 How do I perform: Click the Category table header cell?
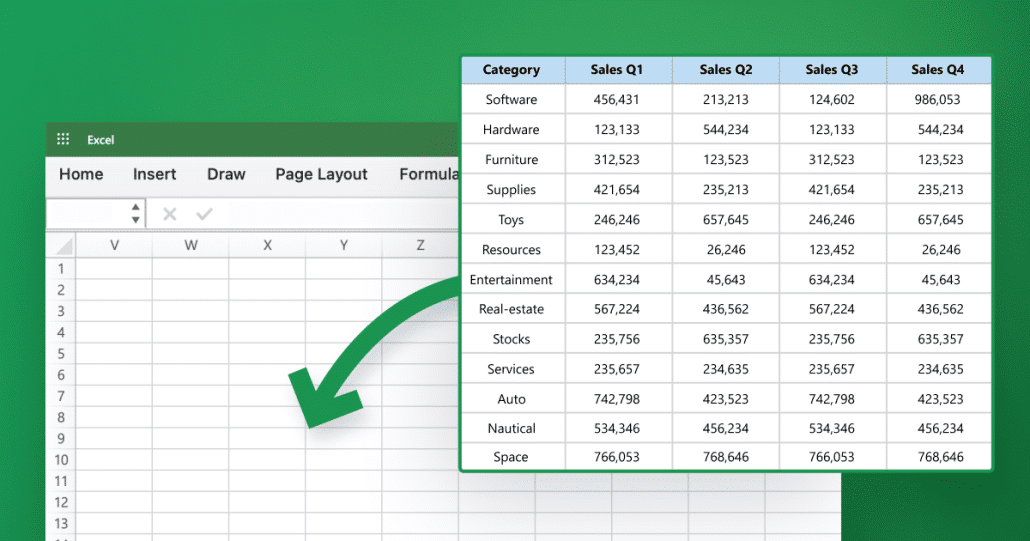coord(512,70)
